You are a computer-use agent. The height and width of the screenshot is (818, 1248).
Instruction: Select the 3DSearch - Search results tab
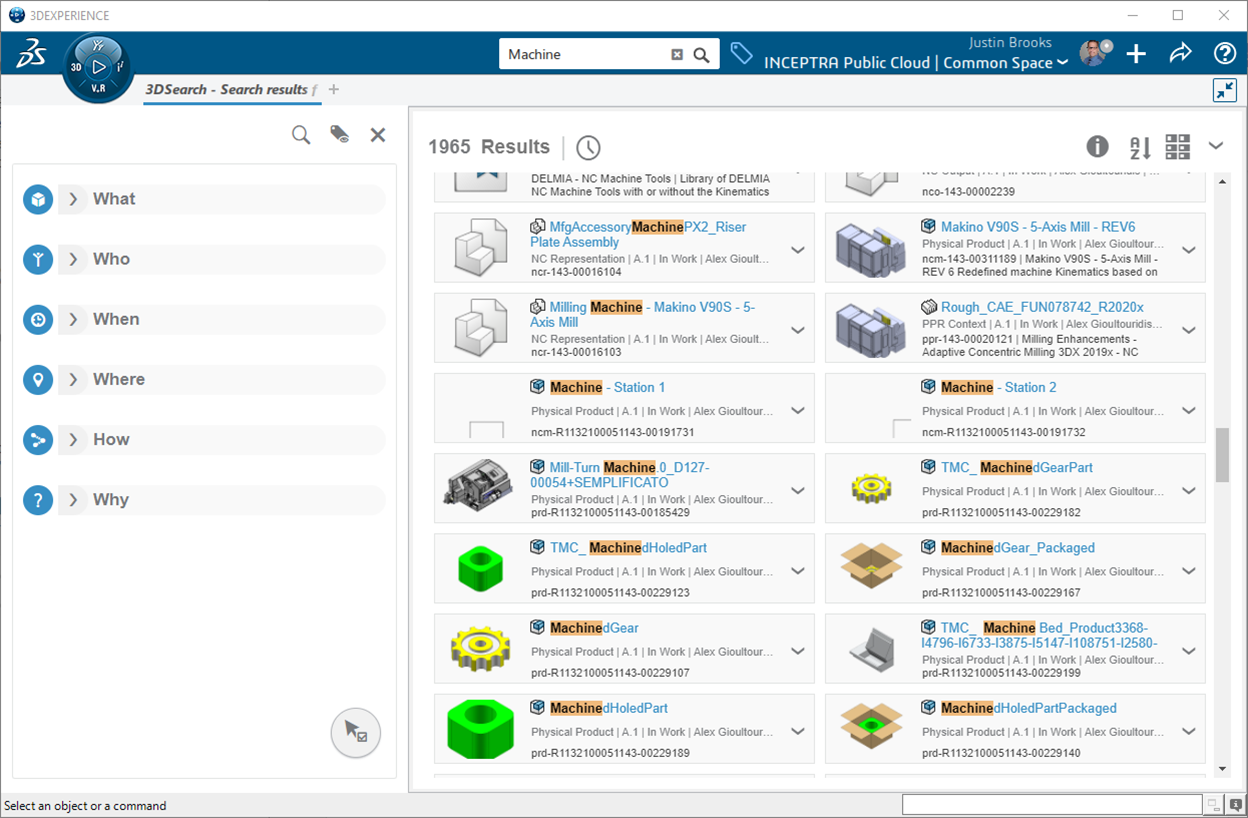[x=226, y=90]
